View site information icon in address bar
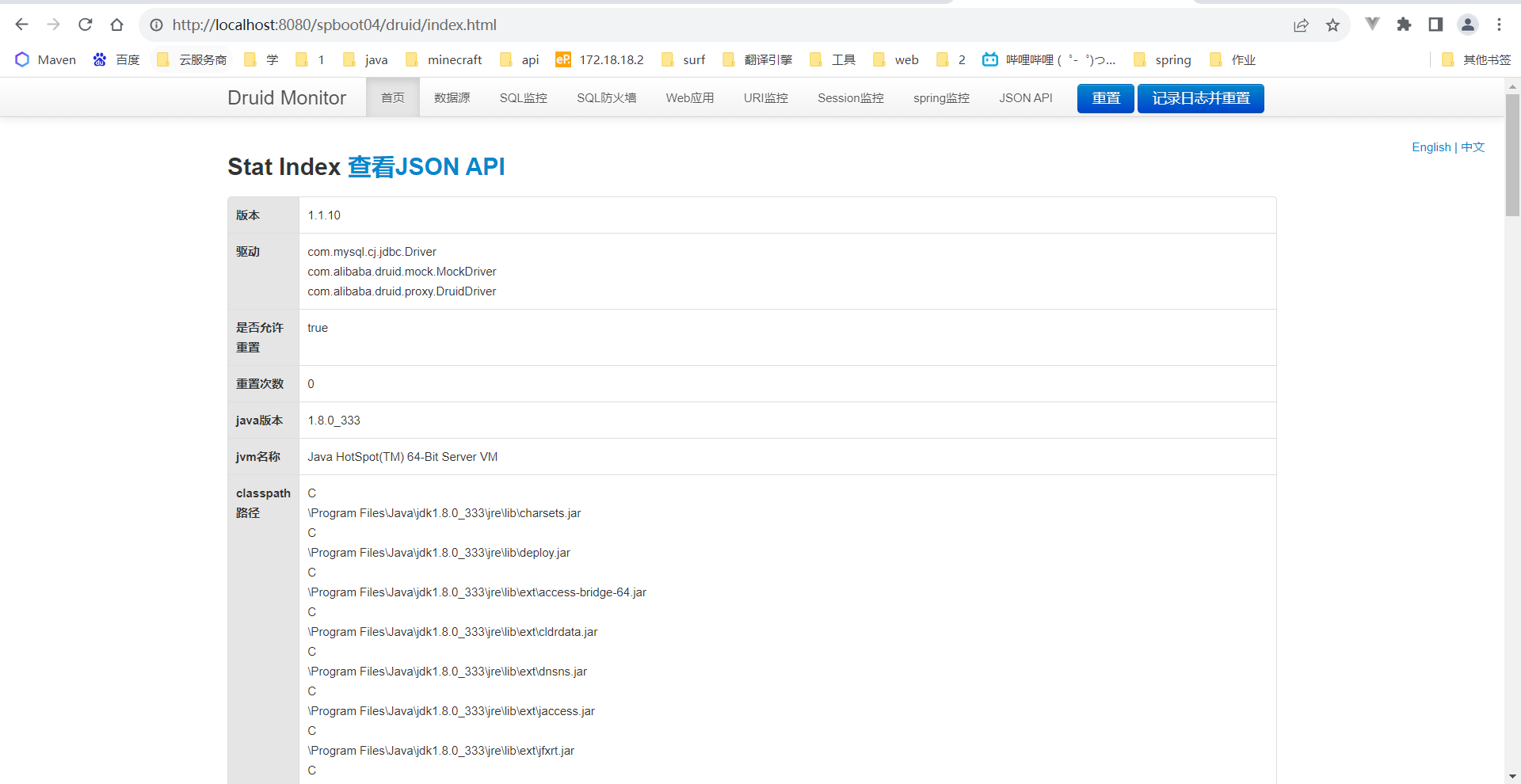Screen dimensions: 1521x784 (x=157, y=25)
